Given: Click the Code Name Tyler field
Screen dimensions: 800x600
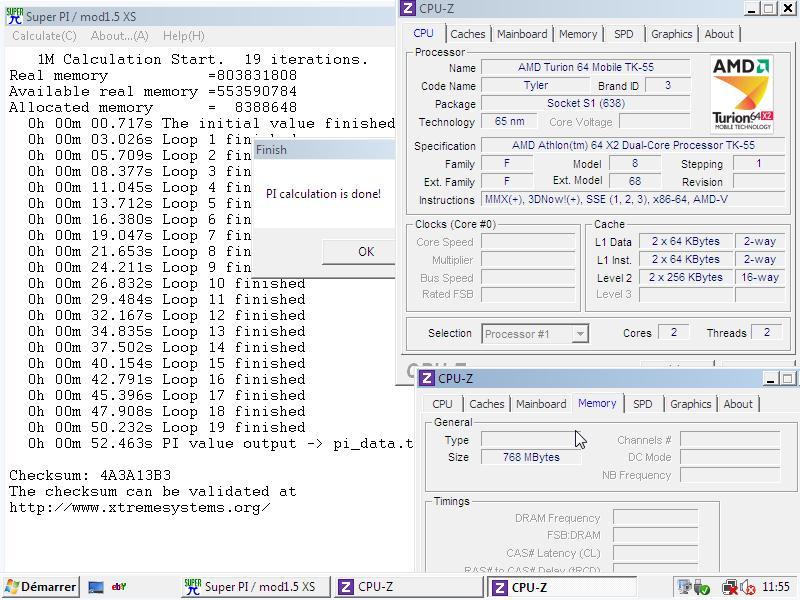Looking at the screenshot, I should click(535, 85).
